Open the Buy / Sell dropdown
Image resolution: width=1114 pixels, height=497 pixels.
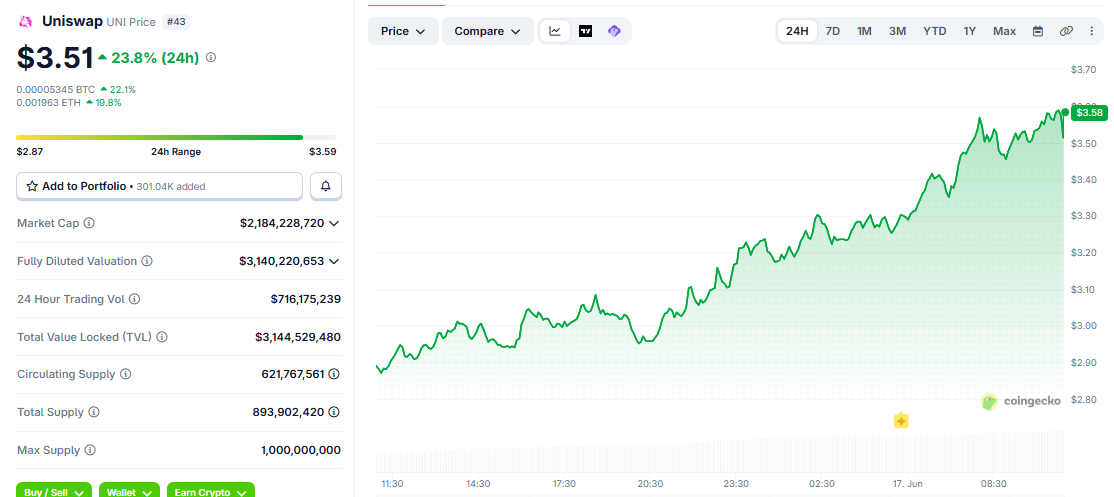pos(54,491)
